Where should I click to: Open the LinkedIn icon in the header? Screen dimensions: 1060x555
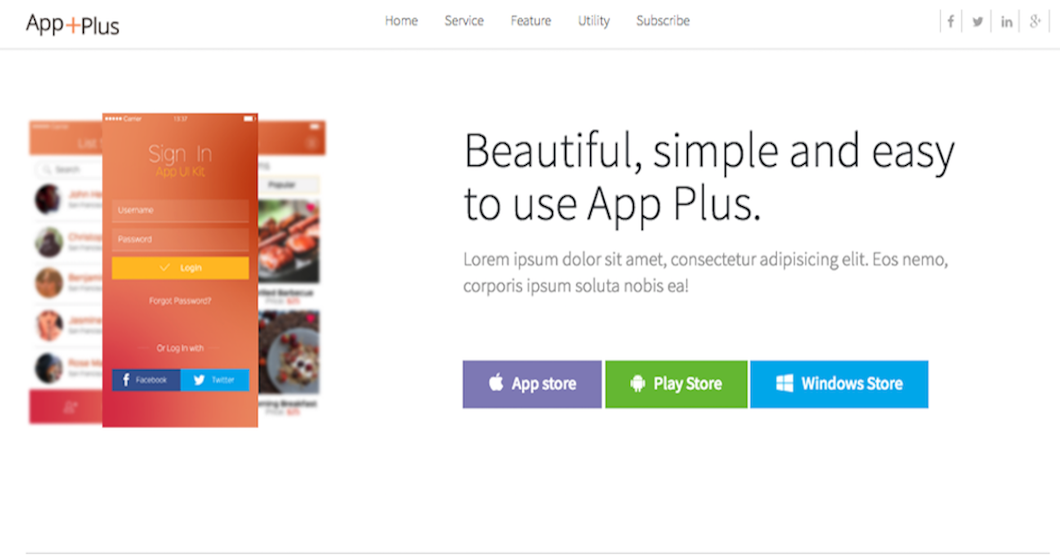1007,22
